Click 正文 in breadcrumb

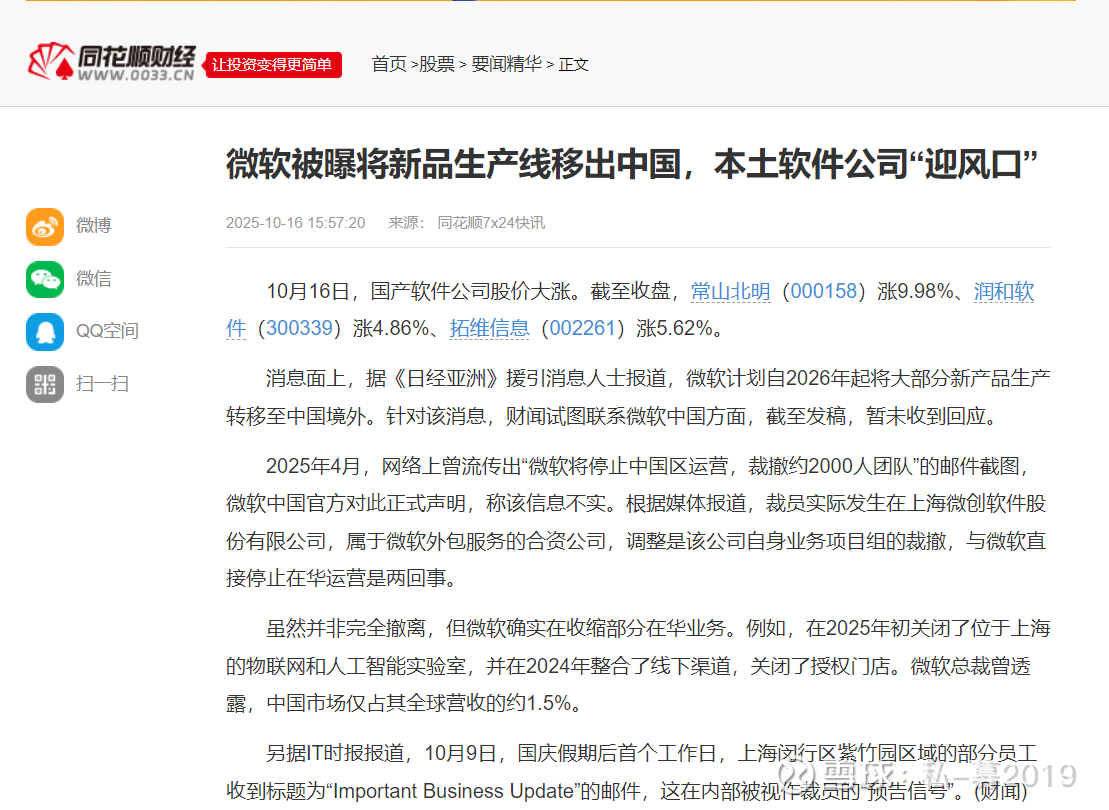click(573, 64)
